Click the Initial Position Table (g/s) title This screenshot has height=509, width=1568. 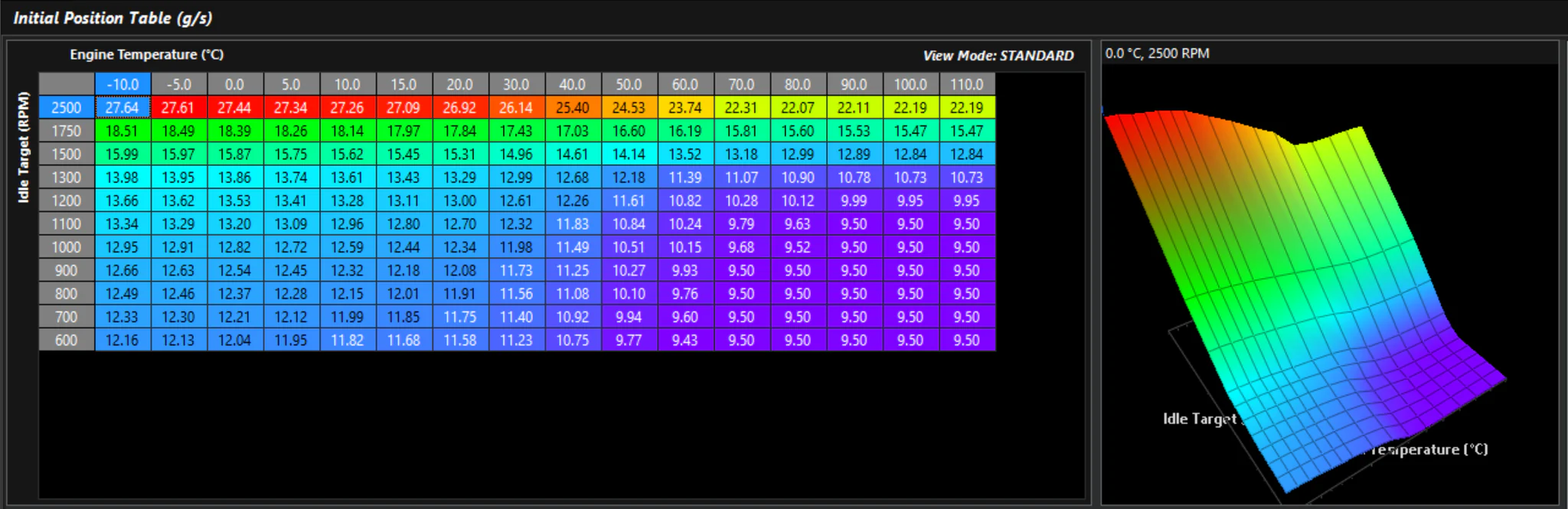tap(113, 18)
